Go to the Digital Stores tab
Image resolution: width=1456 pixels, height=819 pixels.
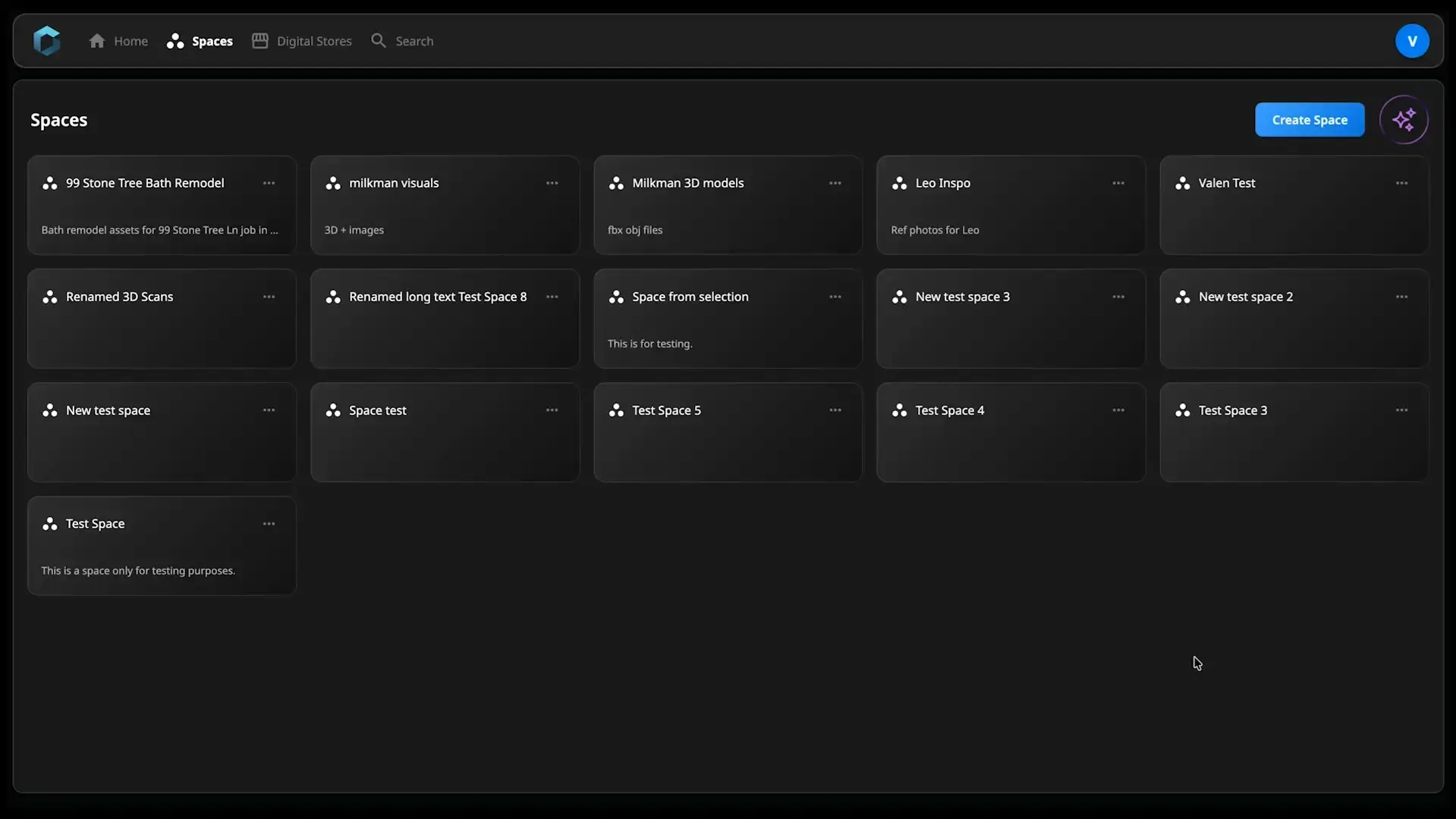tap(313, 41)
